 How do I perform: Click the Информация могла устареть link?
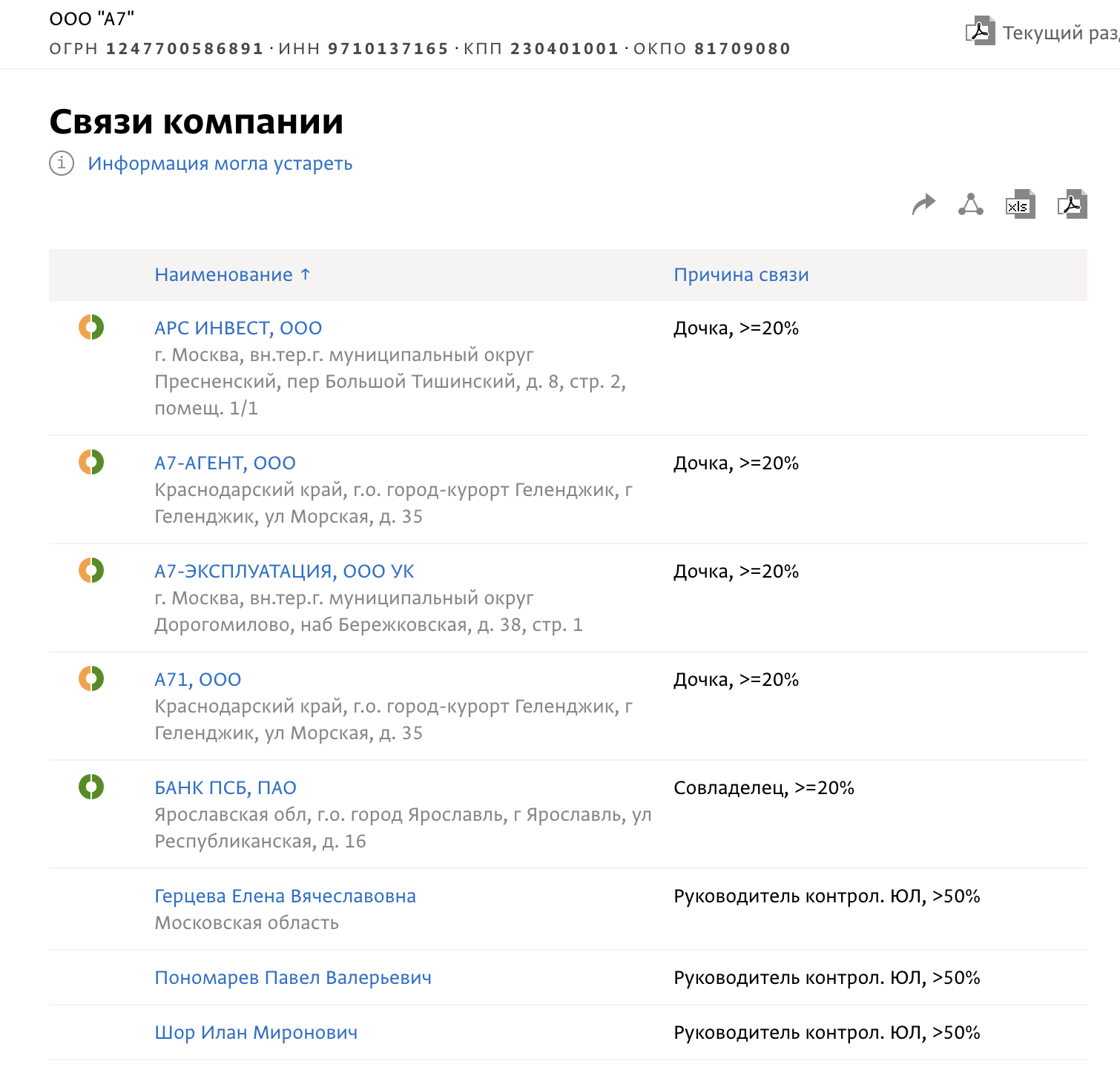[x=220, y=163]
